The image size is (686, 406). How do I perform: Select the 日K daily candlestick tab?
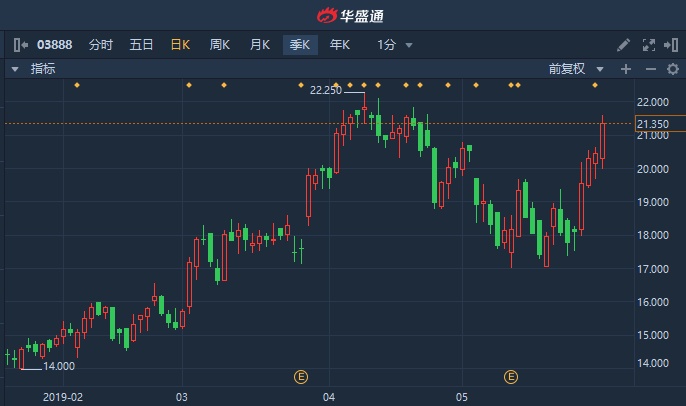(180, 45)
